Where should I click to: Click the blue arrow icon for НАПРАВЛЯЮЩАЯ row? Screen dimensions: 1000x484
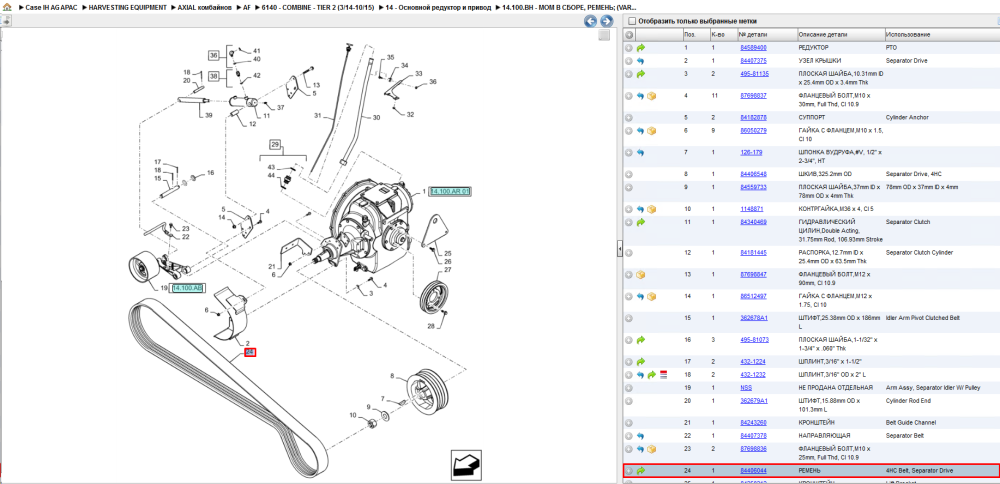tap(641, 436)
